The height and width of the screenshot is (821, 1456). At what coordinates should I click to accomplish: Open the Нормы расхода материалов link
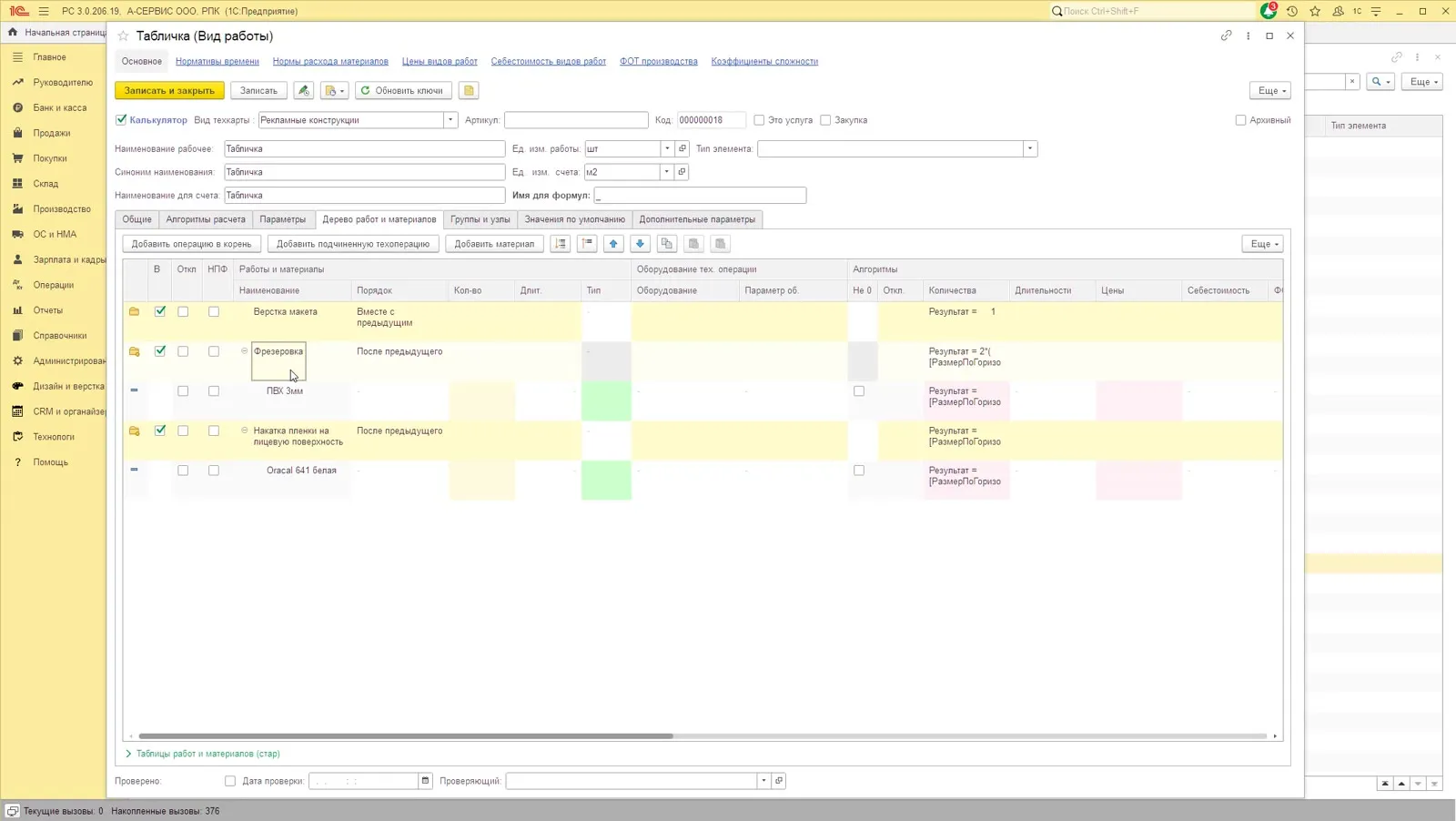[x=330, y=61]
